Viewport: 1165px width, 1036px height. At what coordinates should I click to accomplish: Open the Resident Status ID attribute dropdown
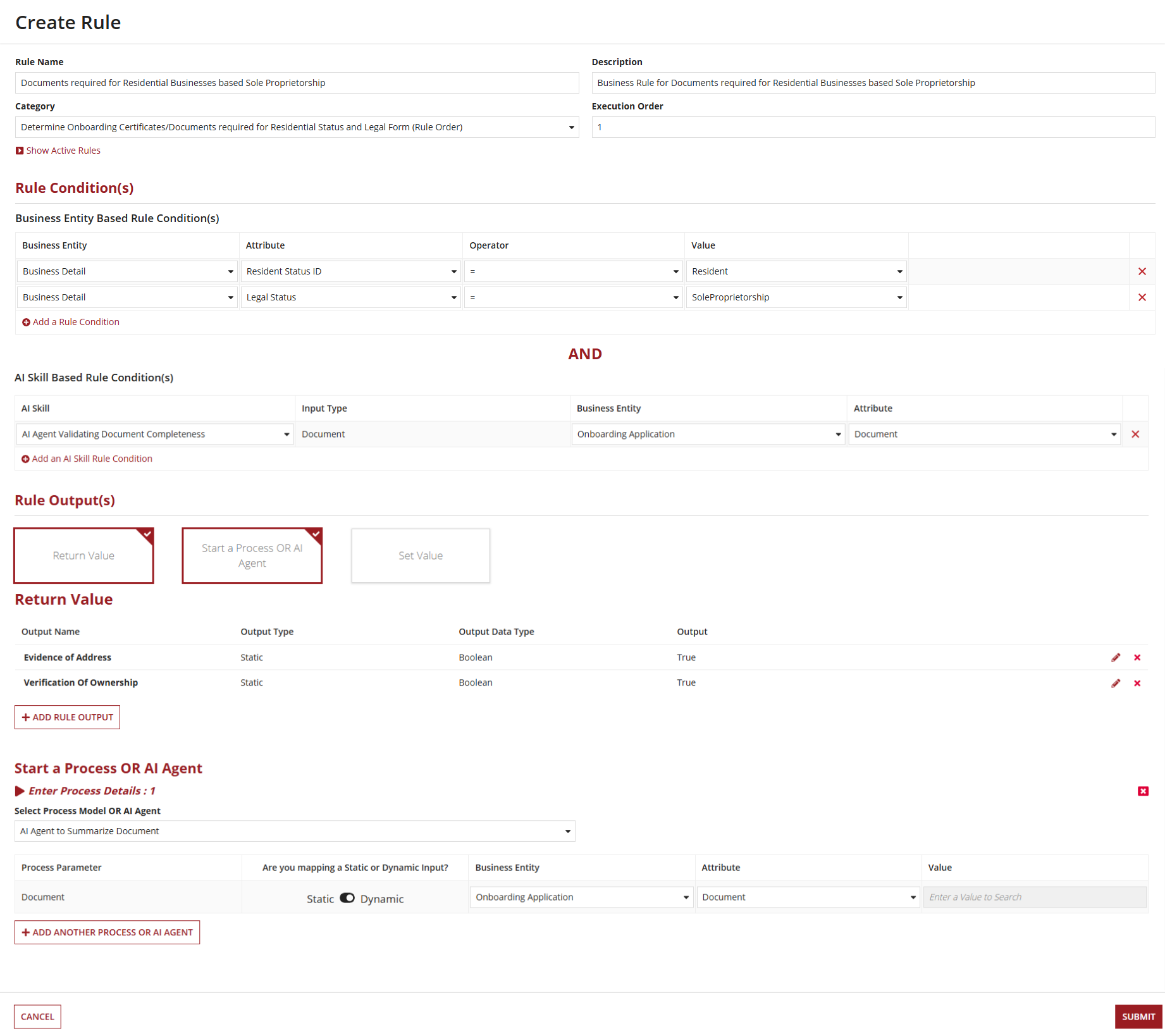tap(350, 271)
